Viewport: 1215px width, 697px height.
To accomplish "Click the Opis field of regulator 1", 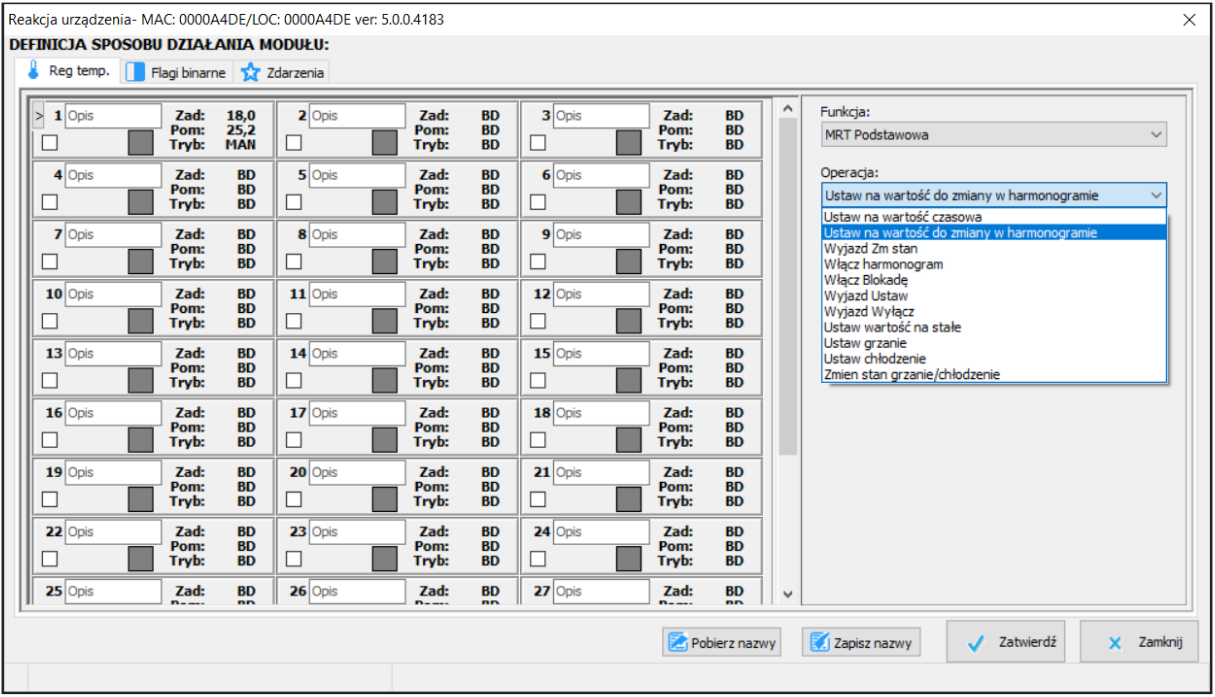I will click(113, 116).
